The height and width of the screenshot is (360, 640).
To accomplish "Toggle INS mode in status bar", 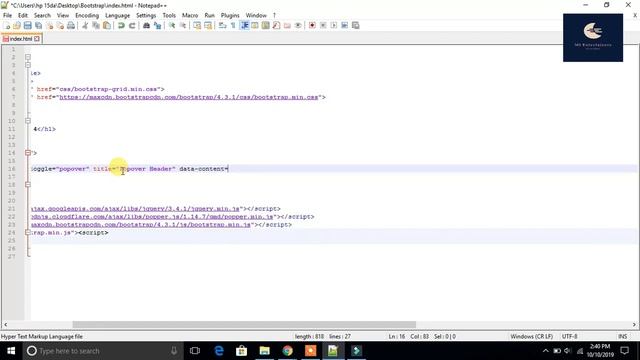I will [x=622, y=336].
